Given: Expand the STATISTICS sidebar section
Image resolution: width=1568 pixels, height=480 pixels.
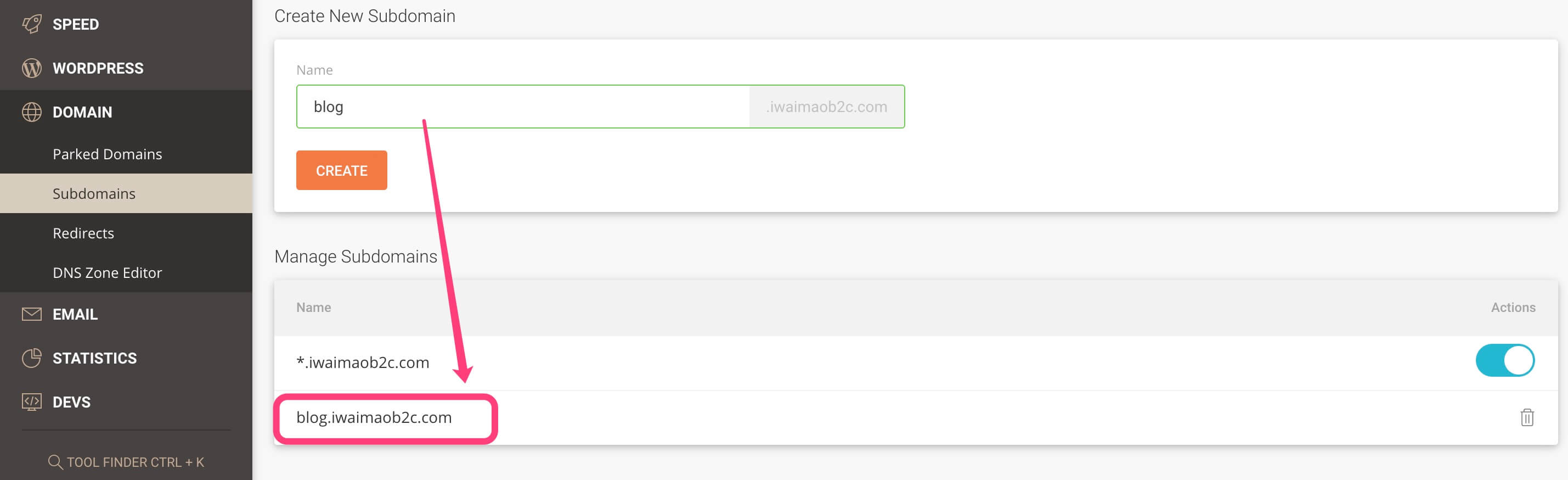Looking at the screenshot, I should [94, 358].
